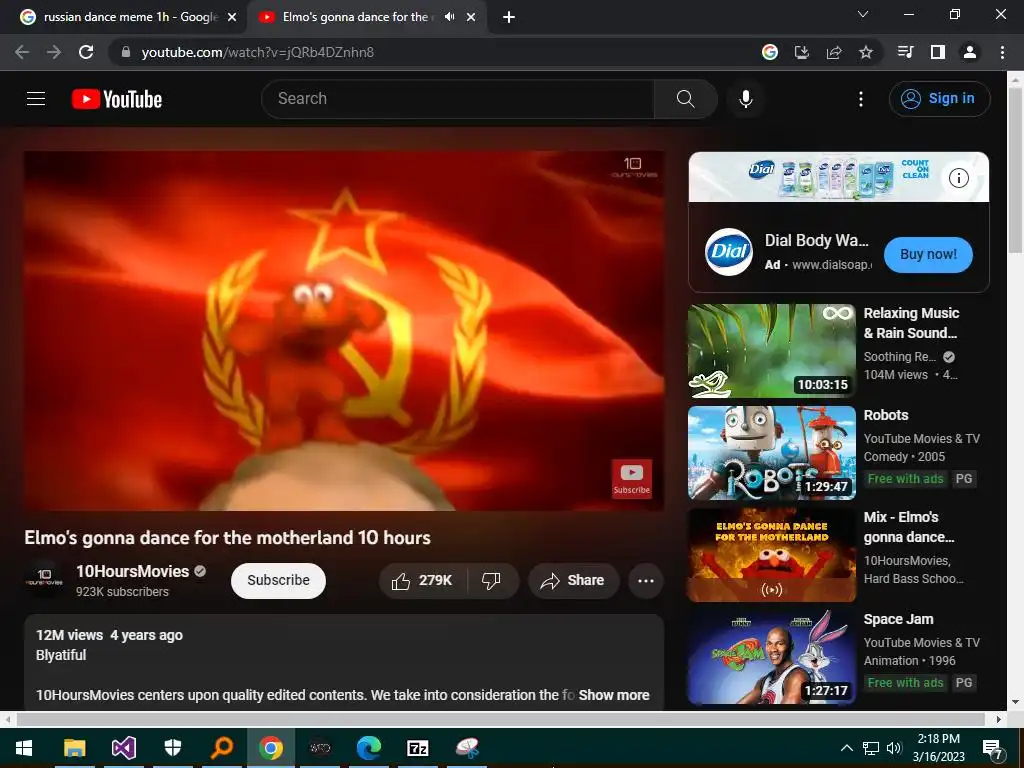
Task: Open the YouTube hamburger guide menu
Action: (x=36, y=99)
